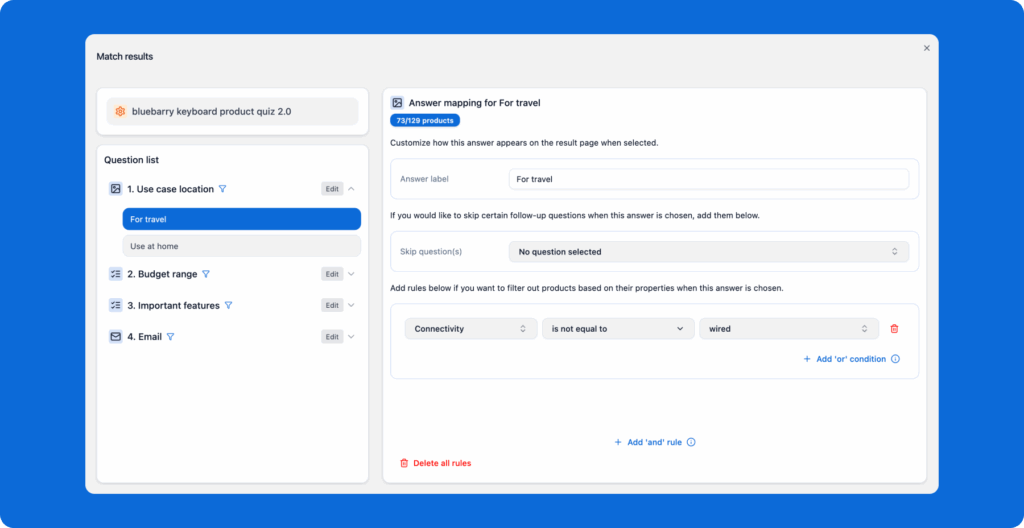
Task: Open the Connectivity property dropdown
Action: pyautogui.click(x=470, y=329)
